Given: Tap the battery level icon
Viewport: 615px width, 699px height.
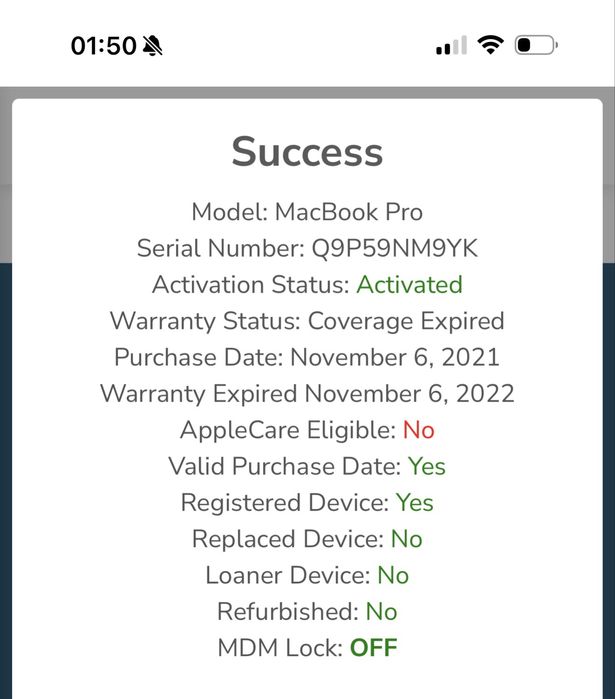Looking at the screenshot, I should (536, 45).
